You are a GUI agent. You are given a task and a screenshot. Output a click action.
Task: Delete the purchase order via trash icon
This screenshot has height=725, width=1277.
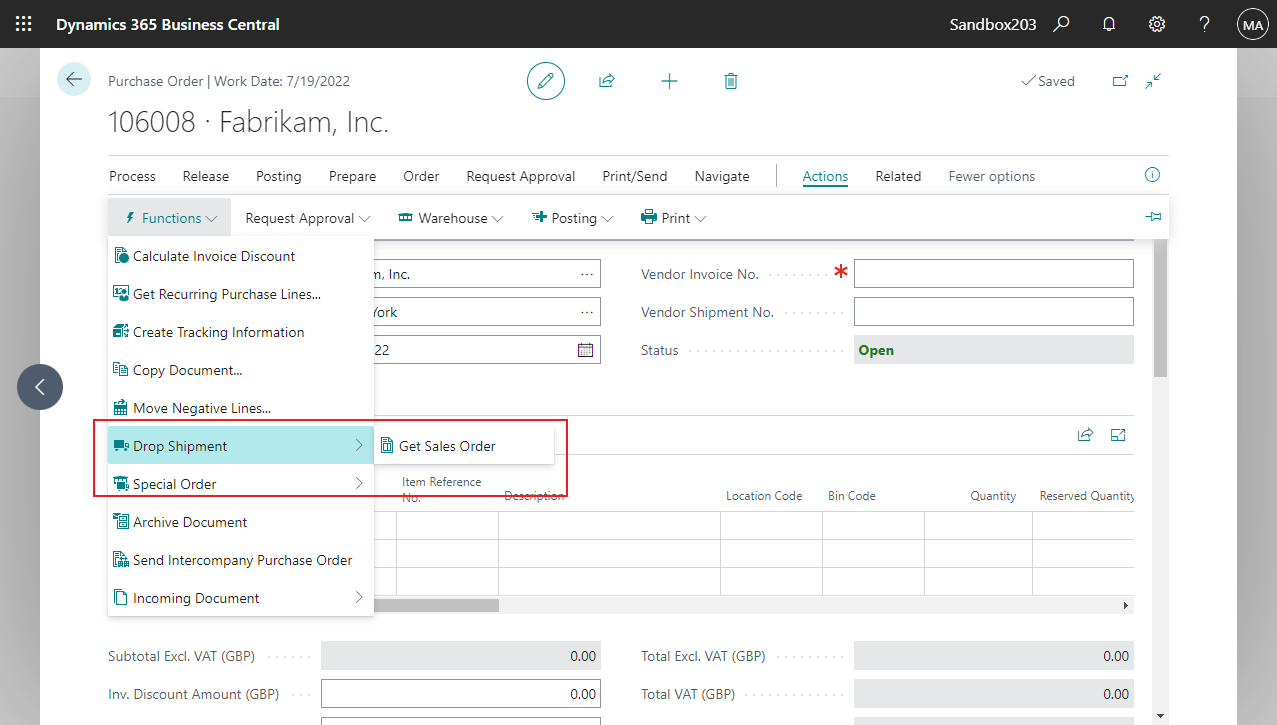coord(730,80)
